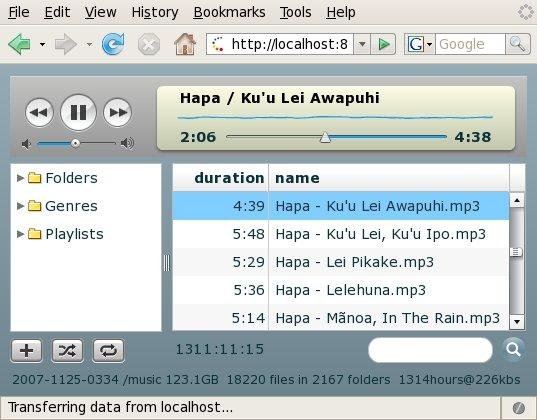537x420 pixels.
Task: Open the View menu
Action: coord(101,12)
